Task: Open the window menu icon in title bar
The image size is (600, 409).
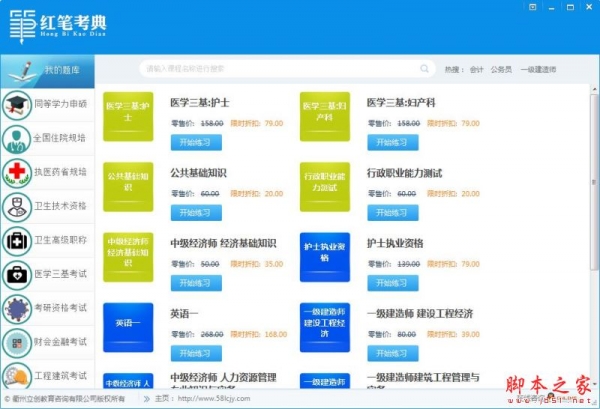Action: [532, 7]
